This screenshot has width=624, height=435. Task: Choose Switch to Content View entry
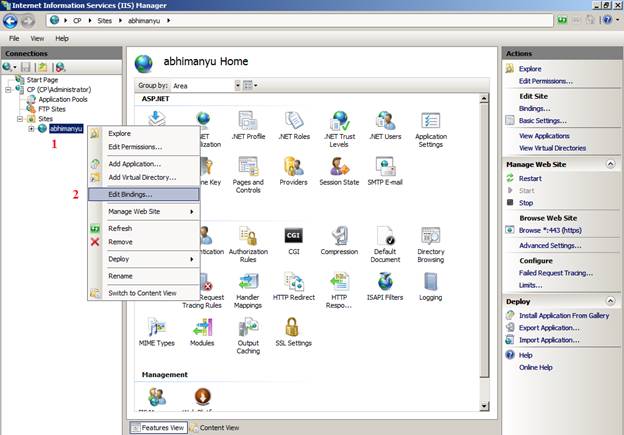click(144, 293)
